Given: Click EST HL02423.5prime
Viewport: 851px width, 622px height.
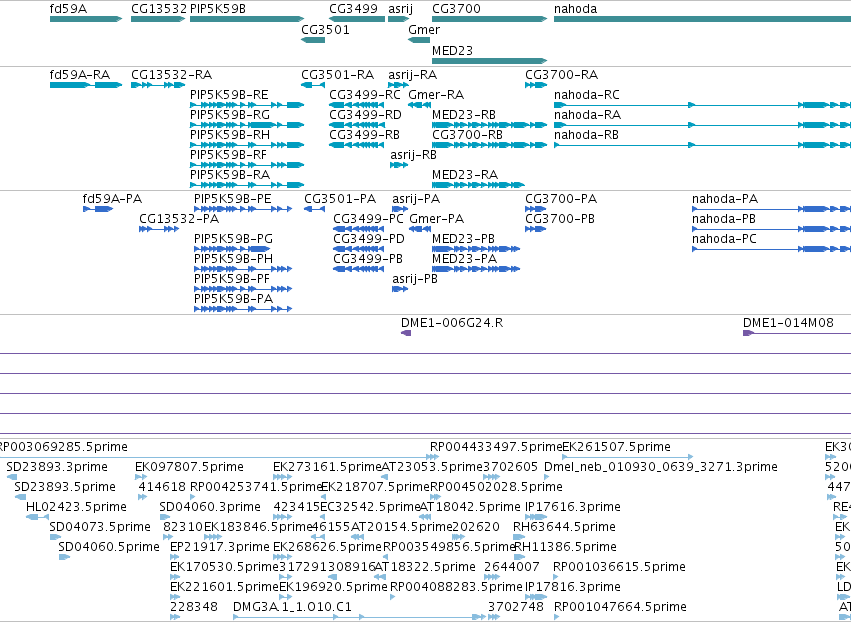Looking at the screenshot, I should [37, 517].
